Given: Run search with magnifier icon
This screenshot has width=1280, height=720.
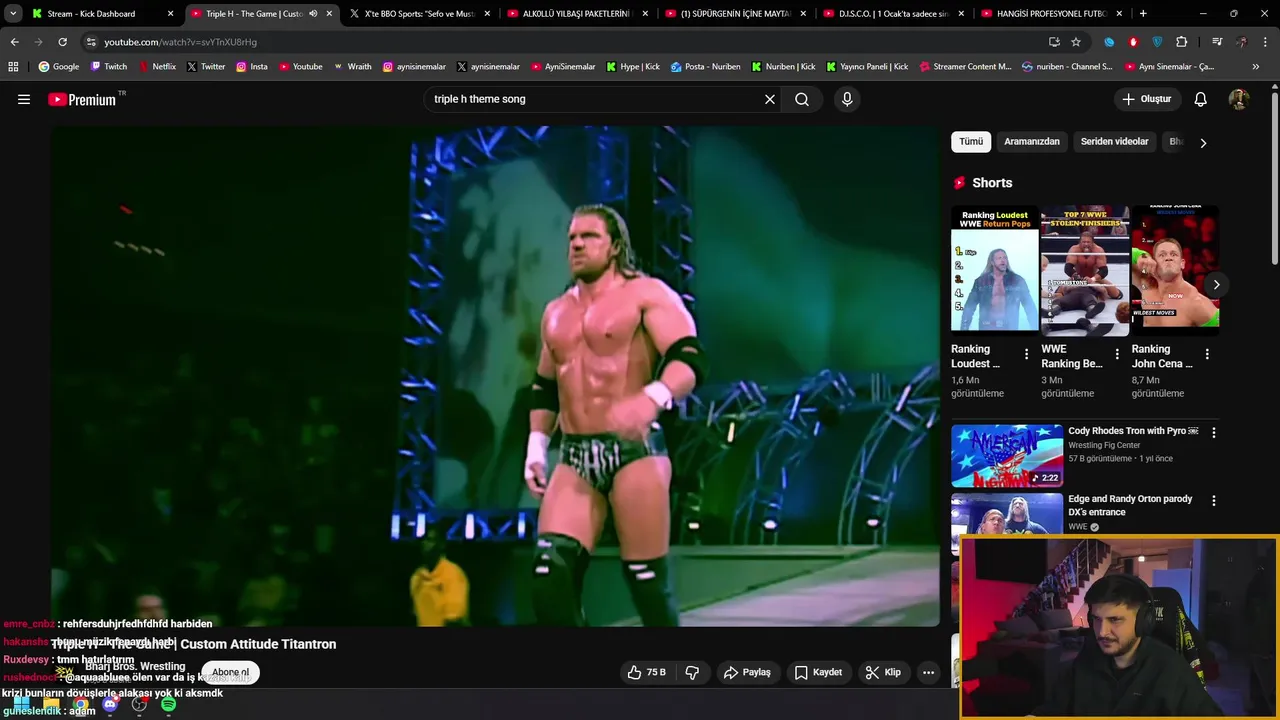Looking at the screenshot, I should [802, 99].
